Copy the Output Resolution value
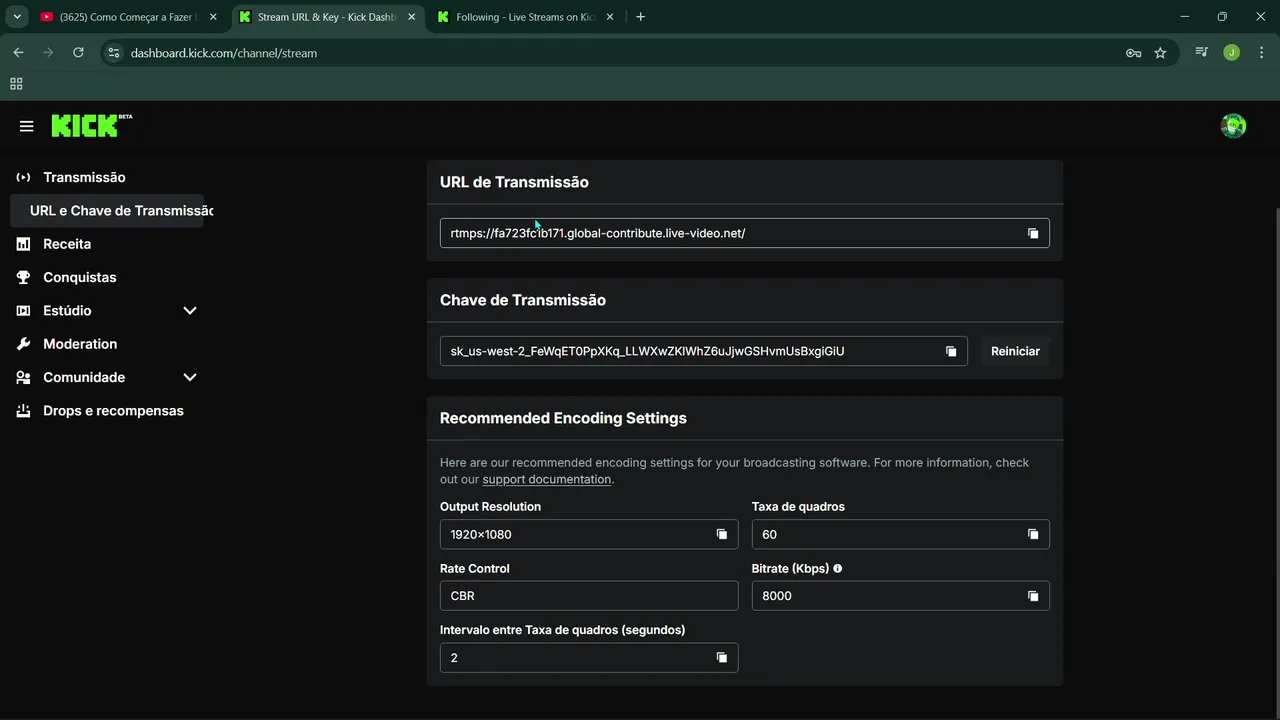Screen dimensions: 1280x720 (721, 534)
